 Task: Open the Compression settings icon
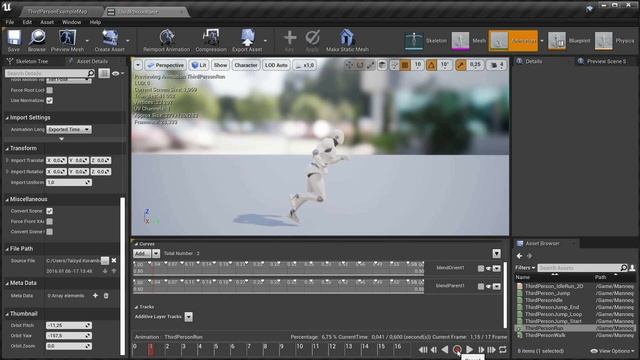pos(211,40)
